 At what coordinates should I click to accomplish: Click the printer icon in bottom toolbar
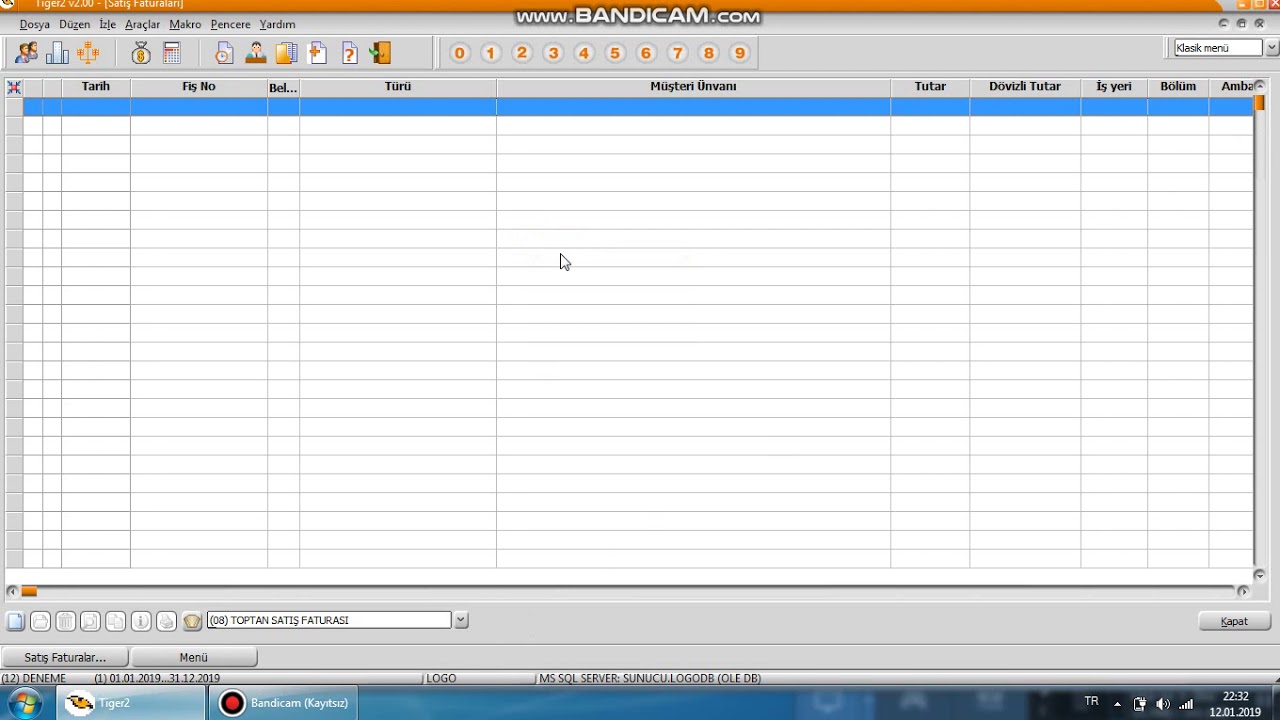pos(166,621)
